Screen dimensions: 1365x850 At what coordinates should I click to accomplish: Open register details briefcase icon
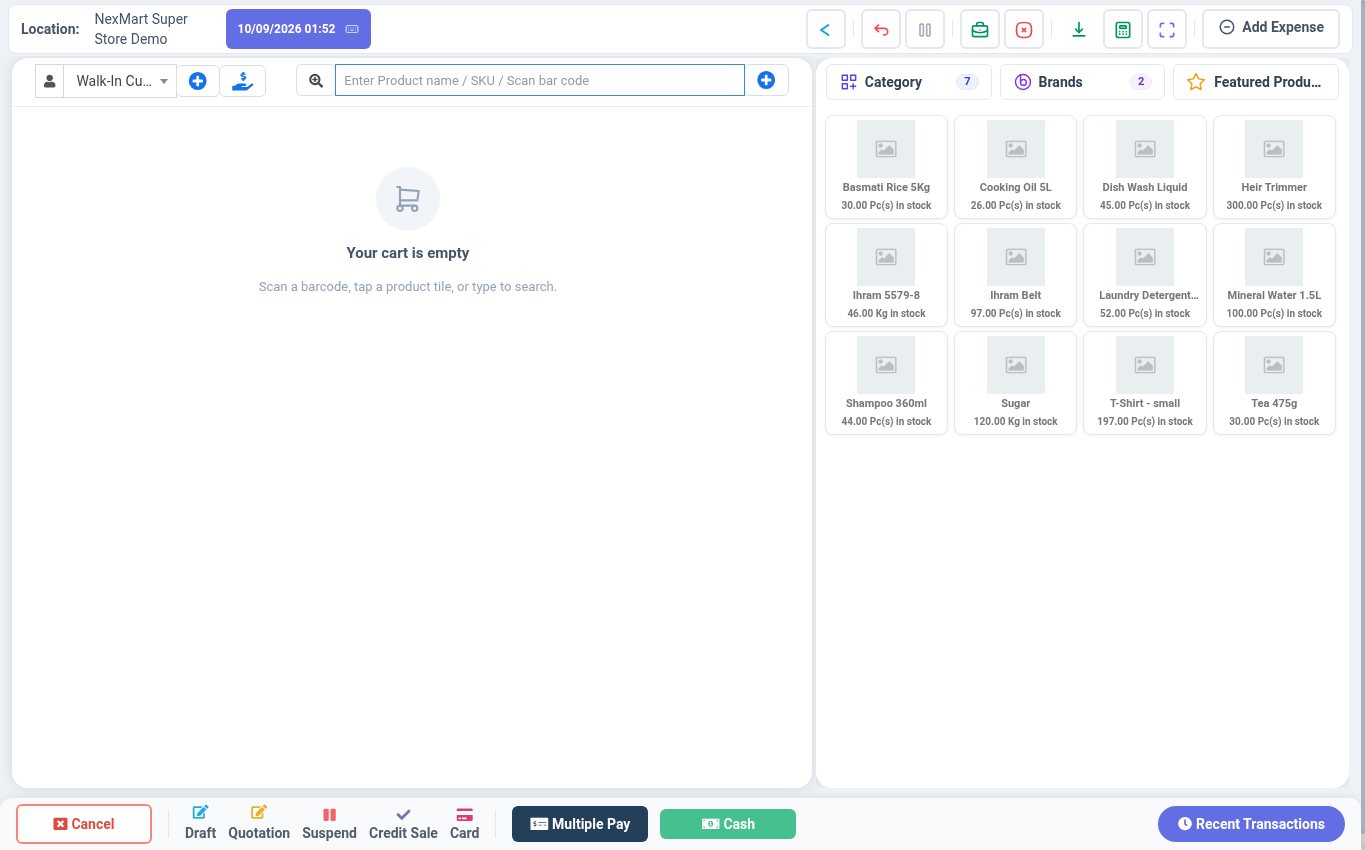click(x=980, y=29)
